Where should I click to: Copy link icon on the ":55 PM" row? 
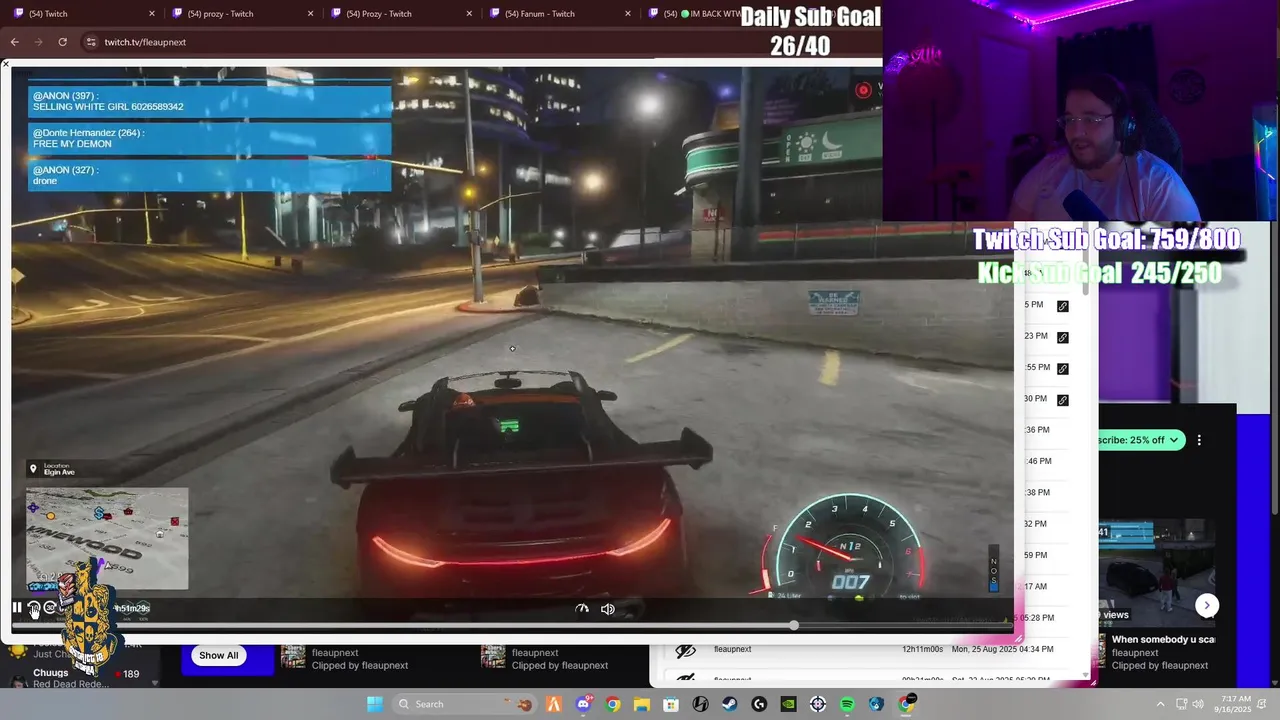[x=1062, y=368]
